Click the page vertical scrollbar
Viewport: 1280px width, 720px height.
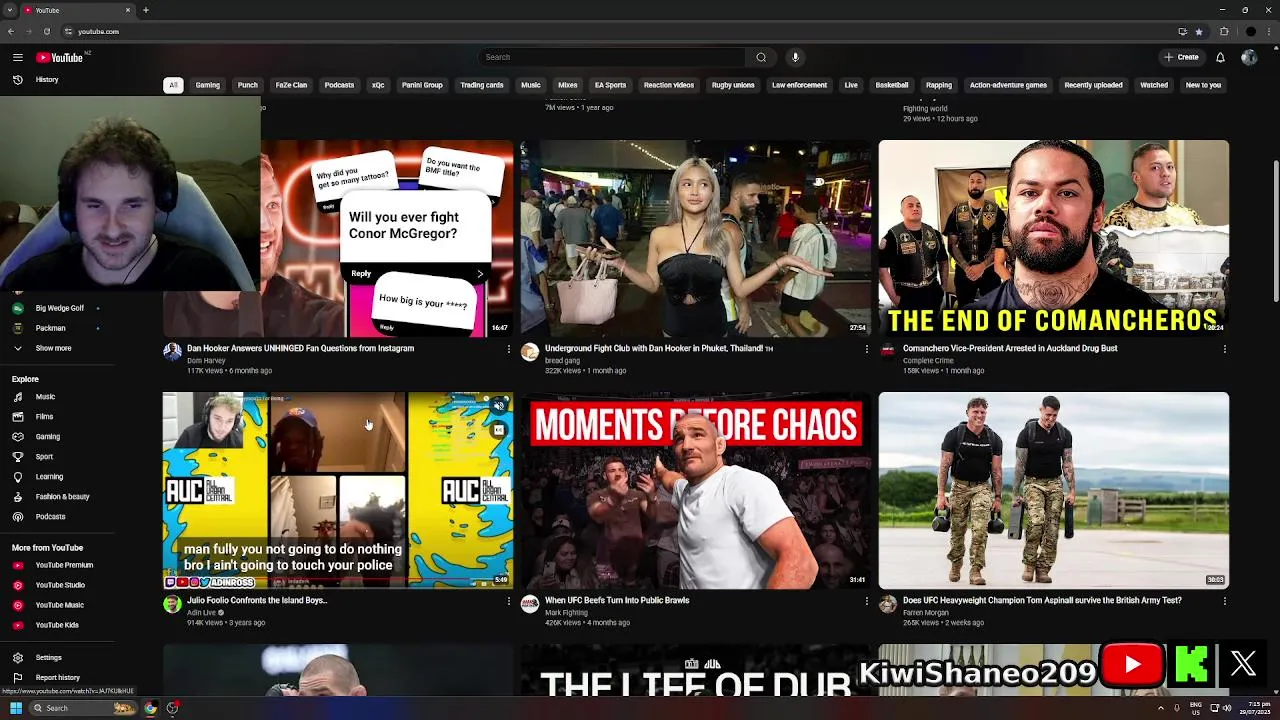point(1275,230)
